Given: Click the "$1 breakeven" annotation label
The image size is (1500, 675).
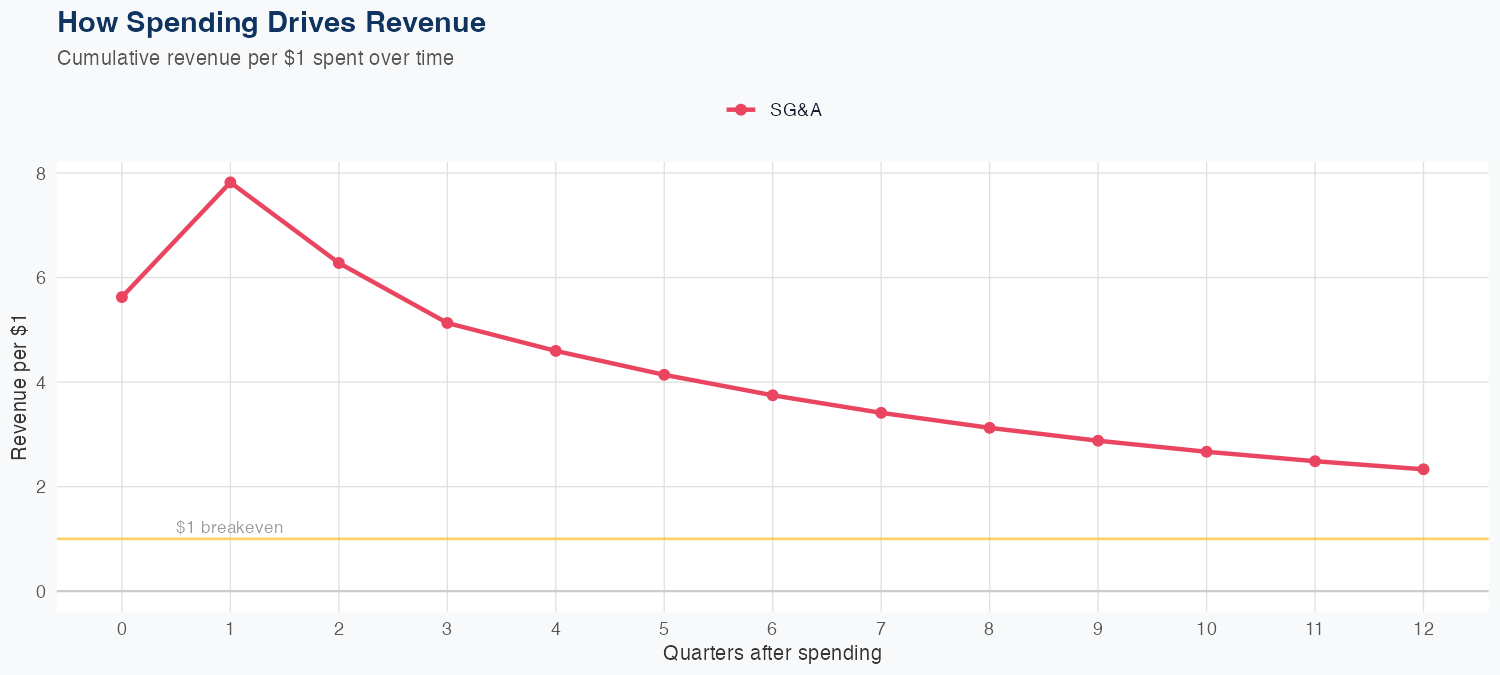Looking at the screenshot, I should [x=229, y=527].
